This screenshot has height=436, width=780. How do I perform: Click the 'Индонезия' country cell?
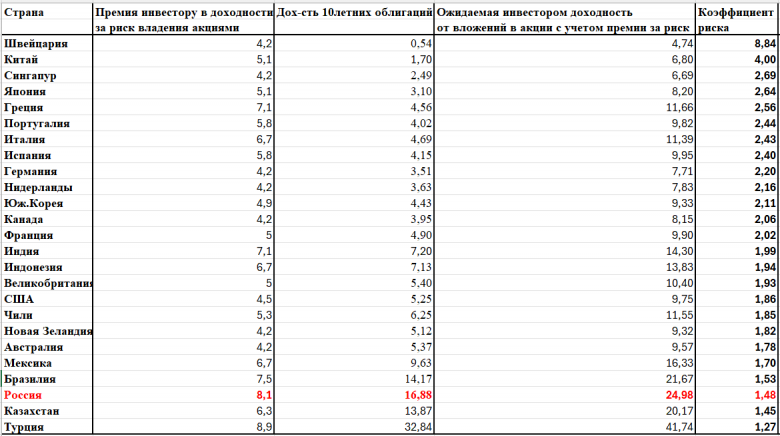click(33, 267)
